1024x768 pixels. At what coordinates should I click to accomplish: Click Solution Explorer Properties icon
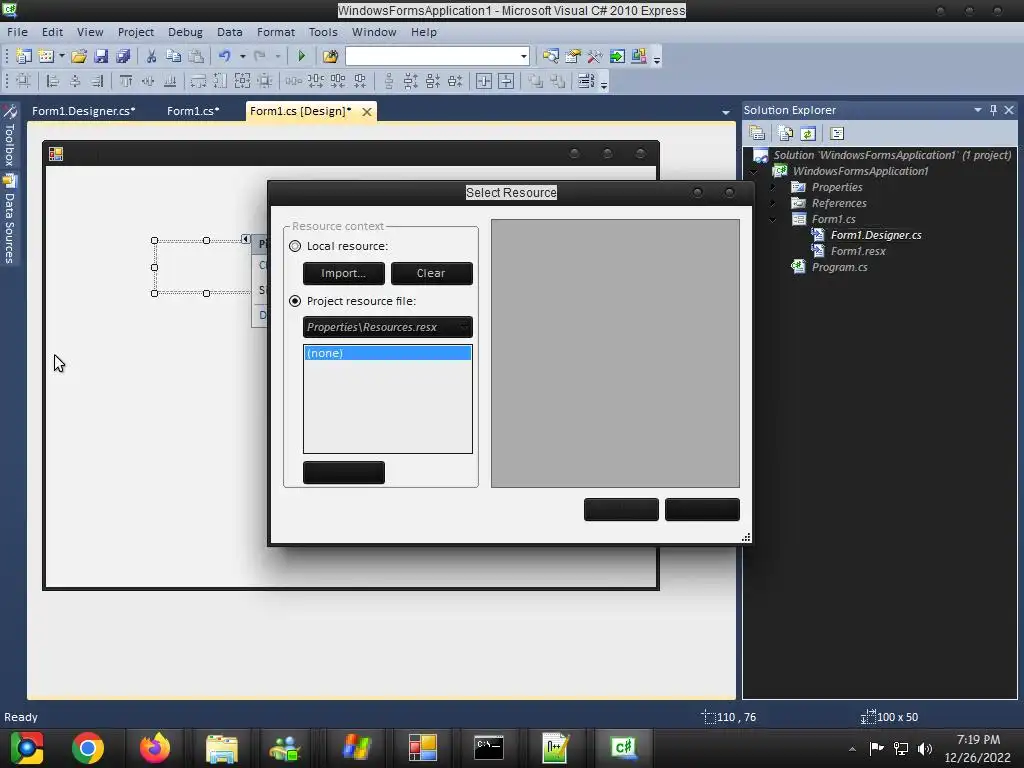pyautogui.click(x=758, y=133)
